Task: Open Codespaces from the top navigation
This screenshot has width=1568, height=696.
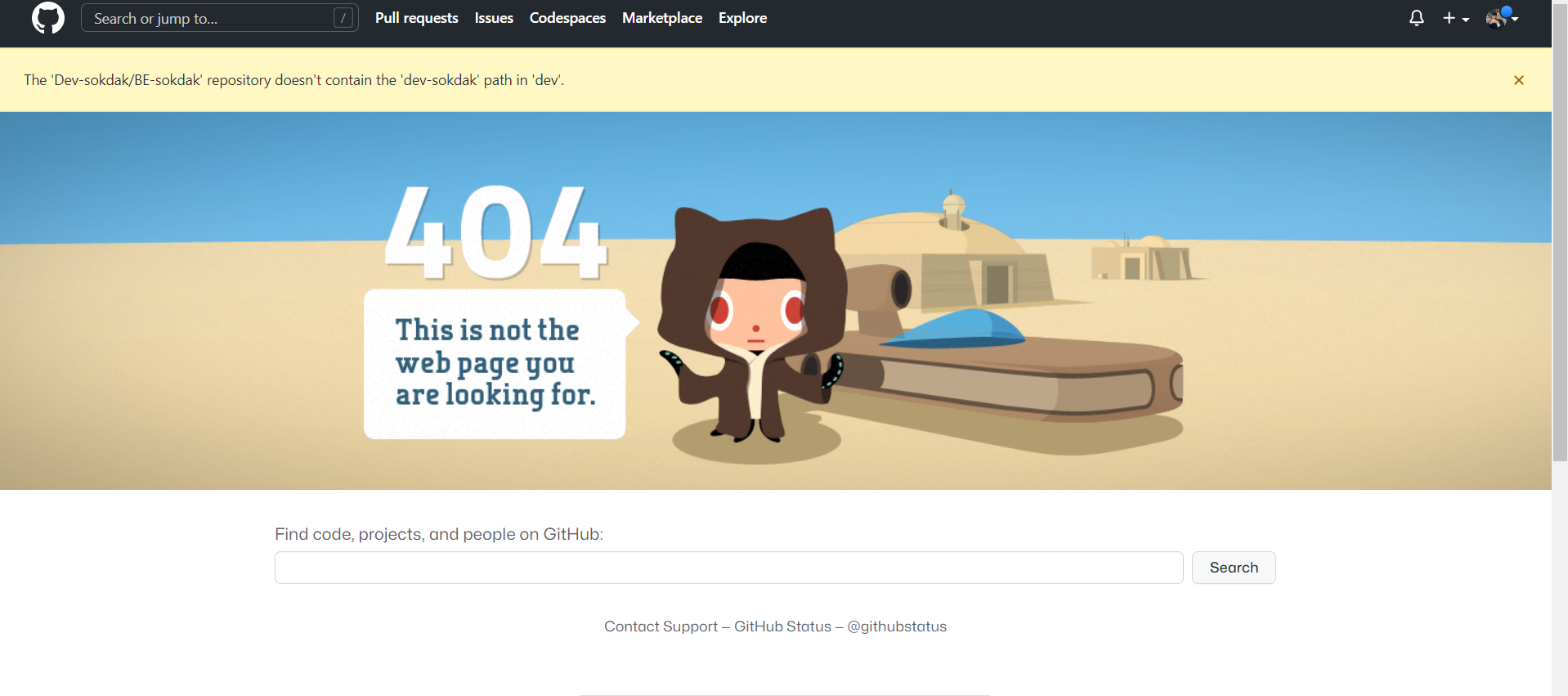Action: coord(567,18)
